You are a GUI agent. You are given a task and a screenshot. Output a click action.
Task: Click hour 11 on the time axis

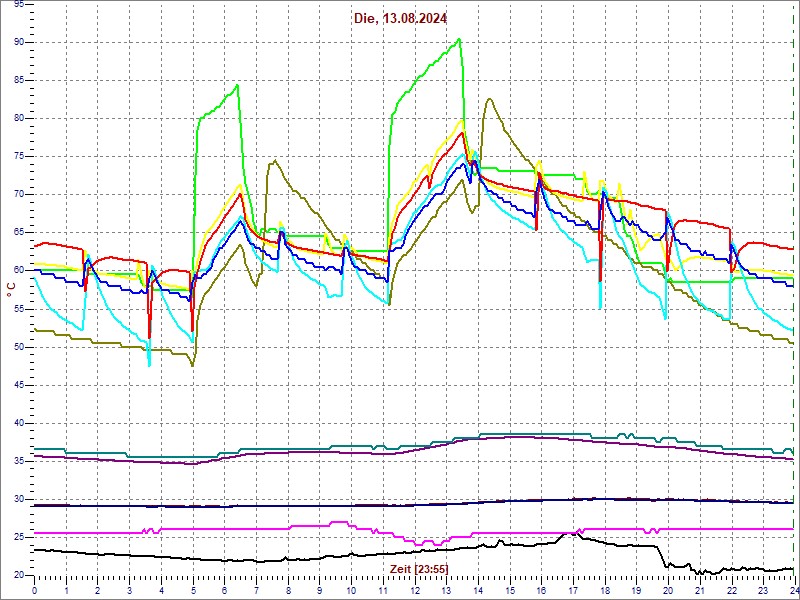tap(383, 590)
